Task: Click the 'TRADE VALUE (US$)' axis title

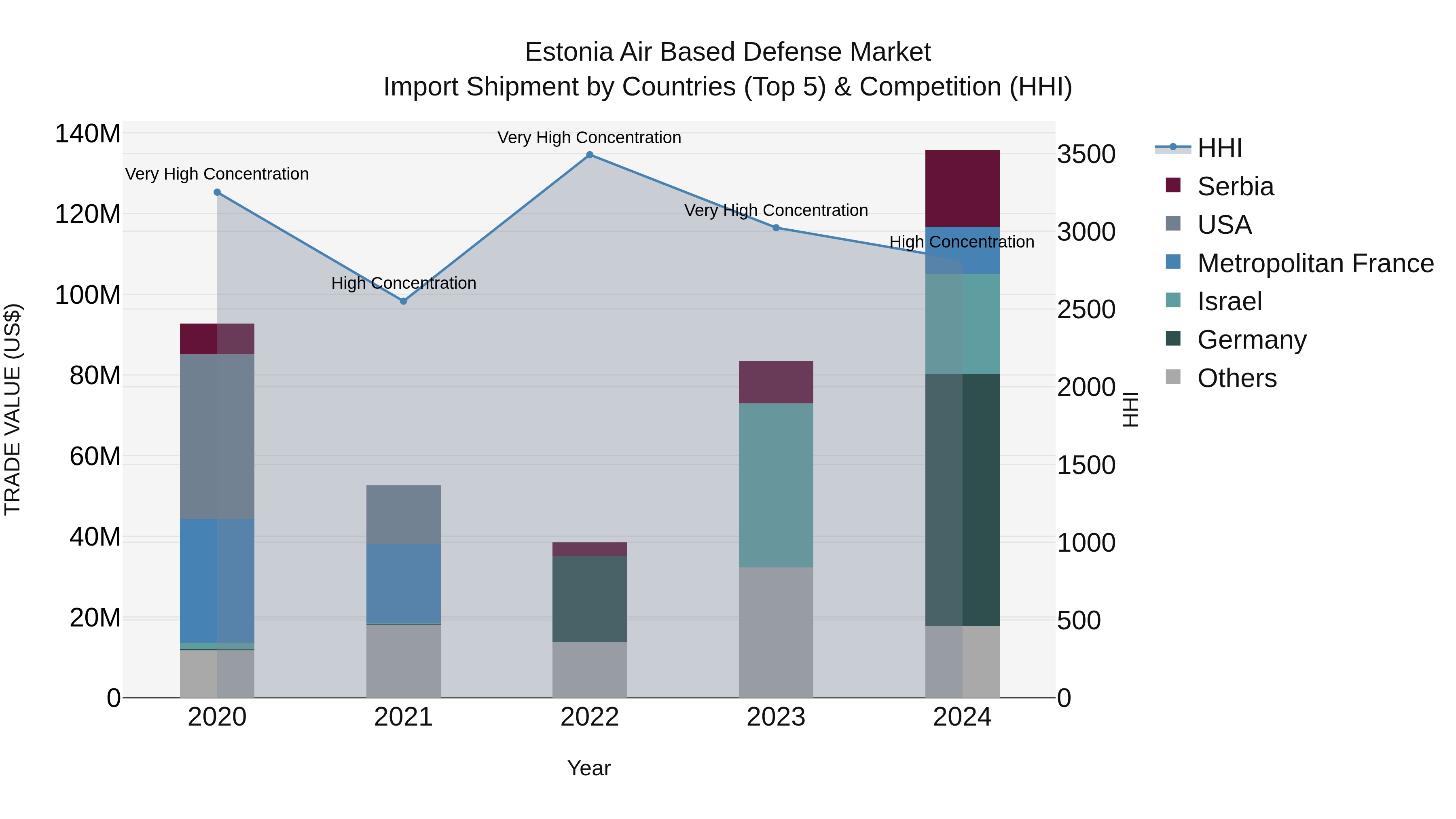Action: coord(13,409)
